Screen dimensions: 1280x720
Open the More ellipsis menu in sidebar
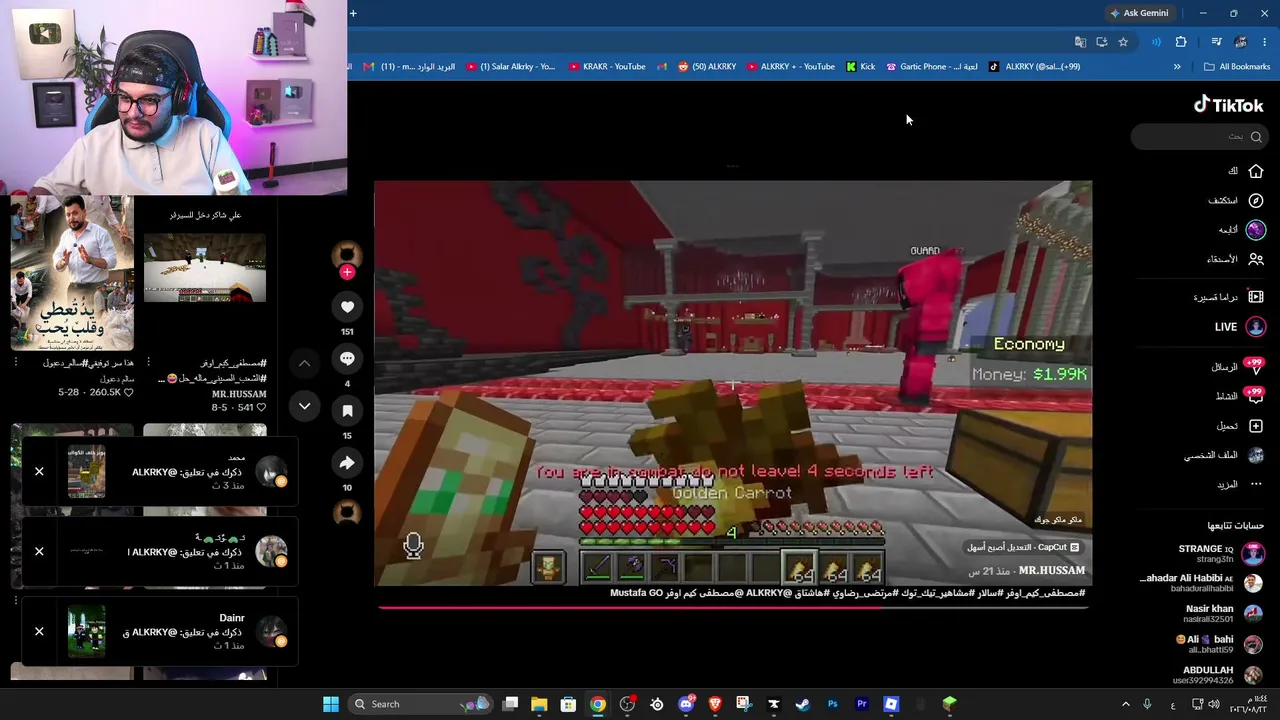(x=1256, y=485)
